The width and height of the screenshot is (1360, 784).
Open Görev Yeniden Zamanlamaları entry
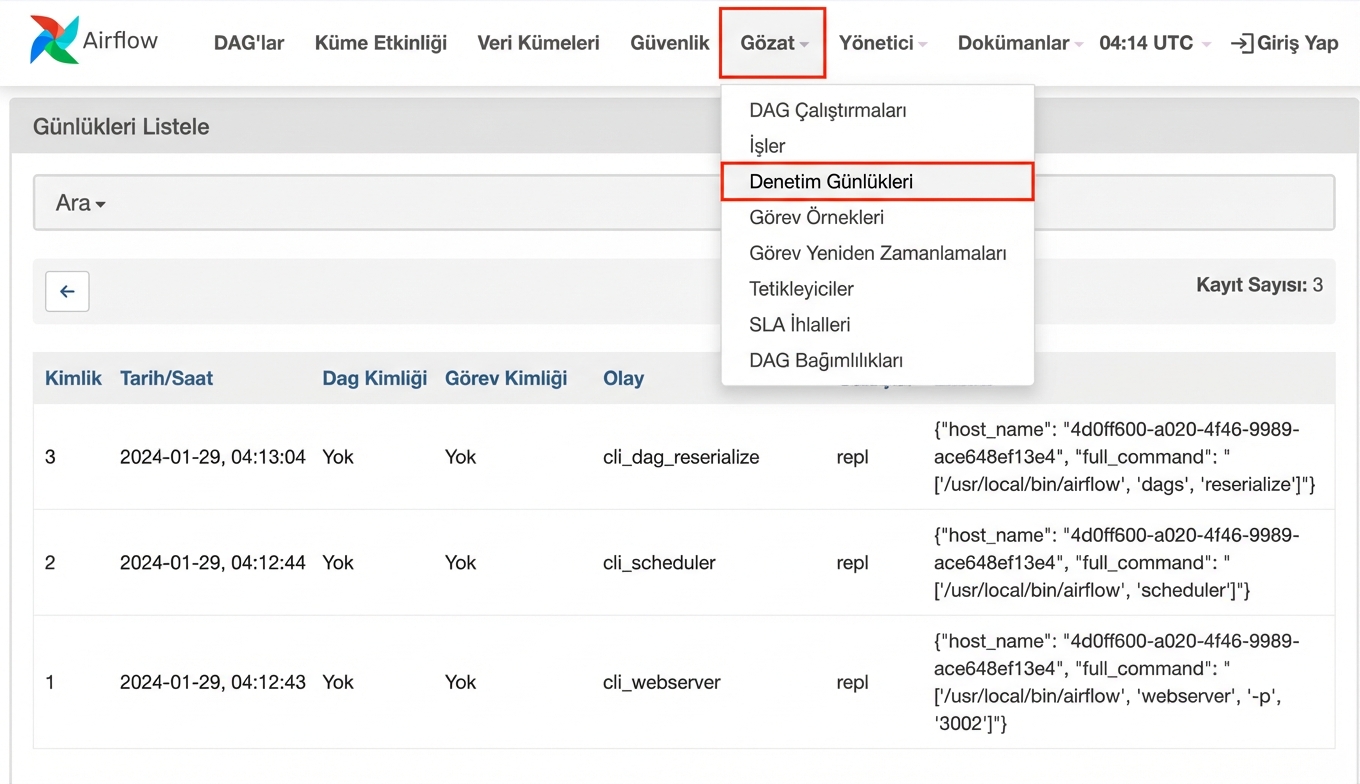click(877, 253)
